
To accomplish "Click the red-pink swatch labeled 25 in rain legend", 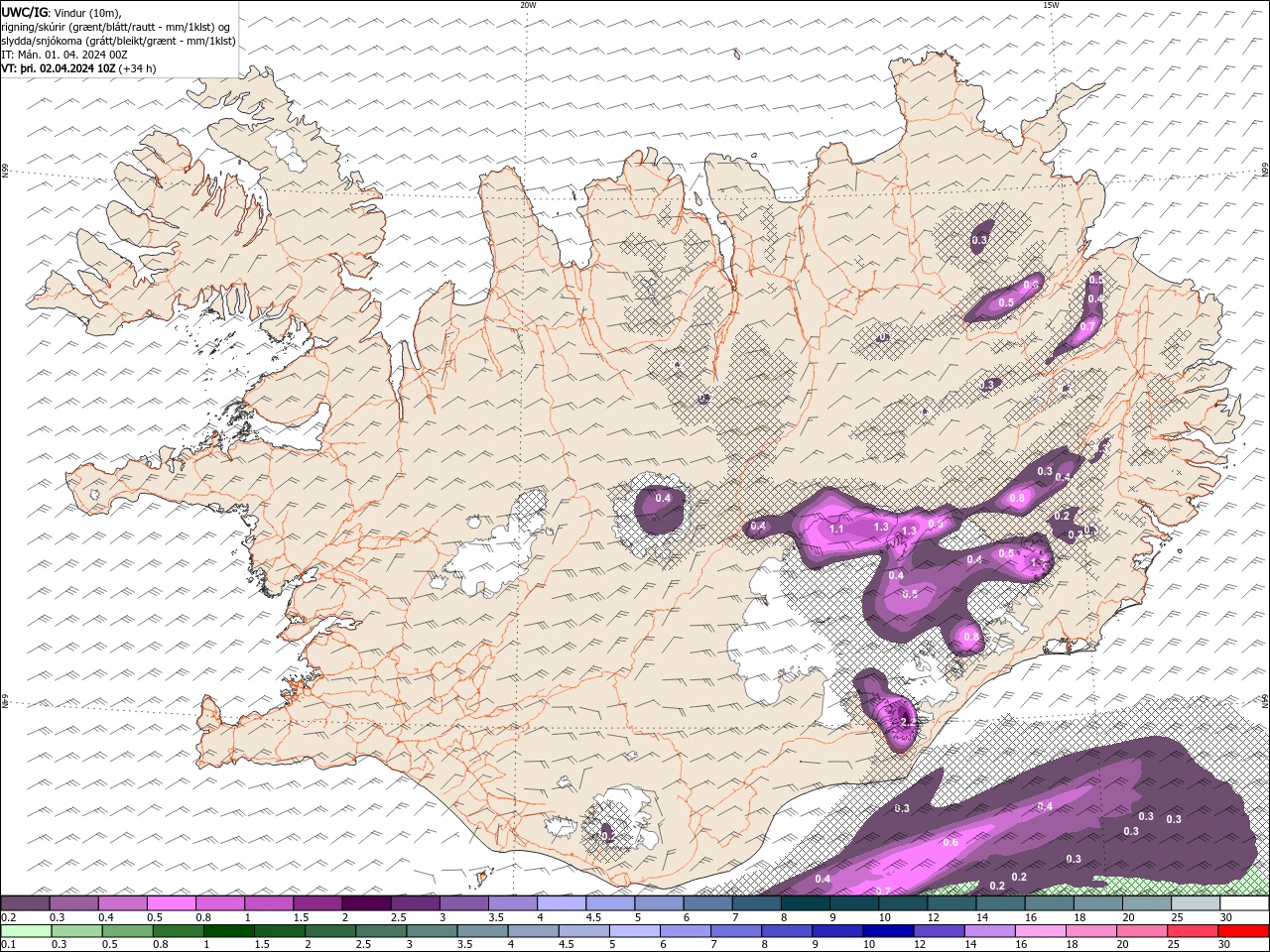I will click(x=1192, y=931).
